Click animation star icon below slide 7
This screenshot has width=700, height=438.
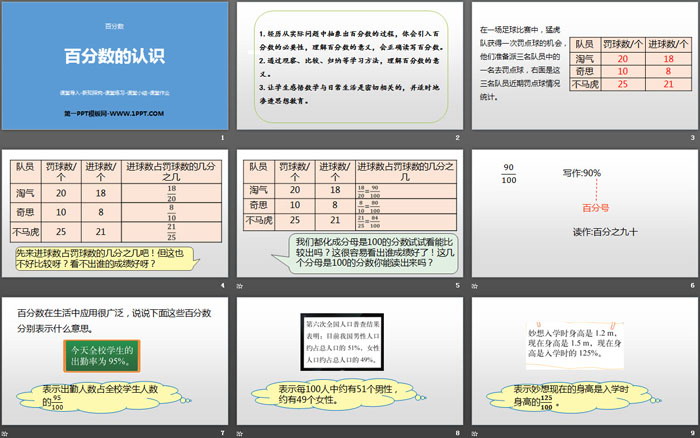coord(4,434)
